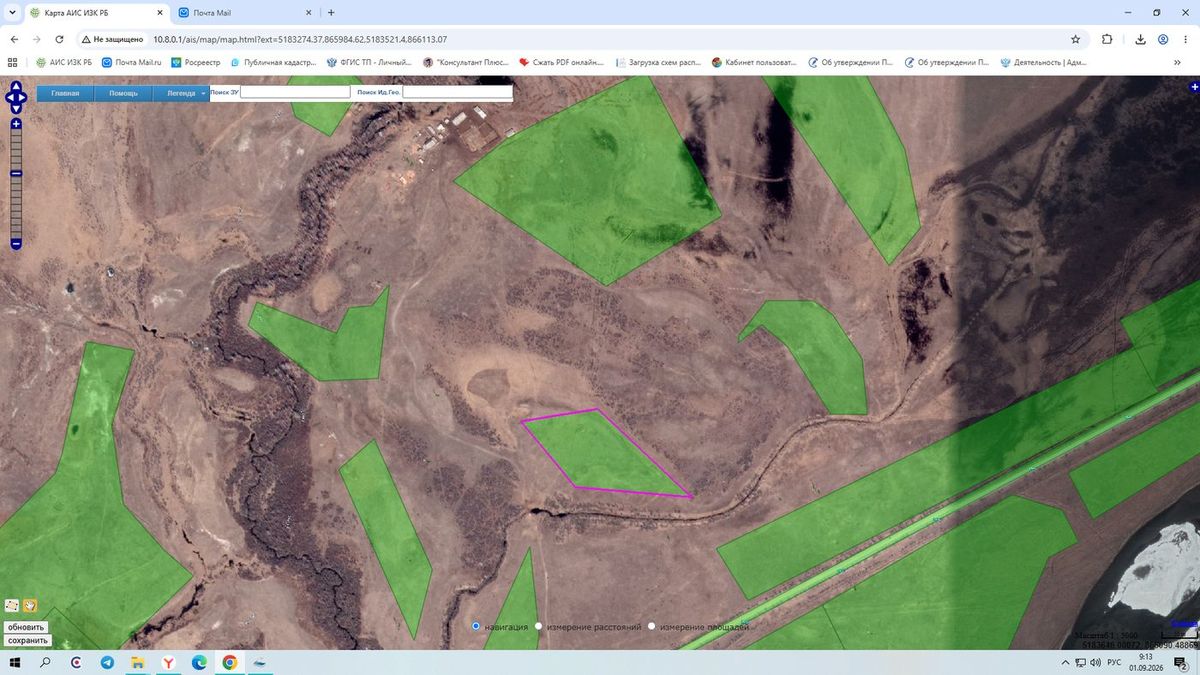Click Не защищено site info indicator

(x=112, y=39)
